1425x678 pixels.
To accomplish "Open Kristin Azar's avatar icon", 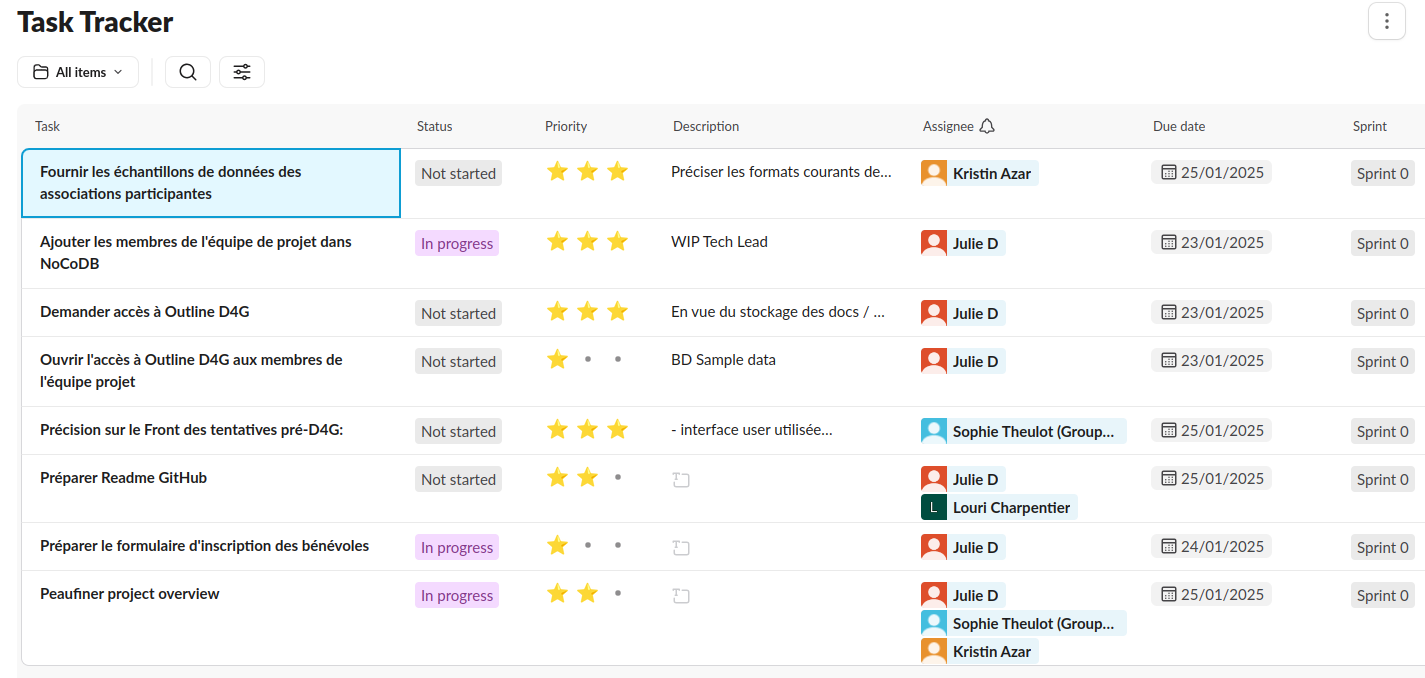I will coord(933,172).
